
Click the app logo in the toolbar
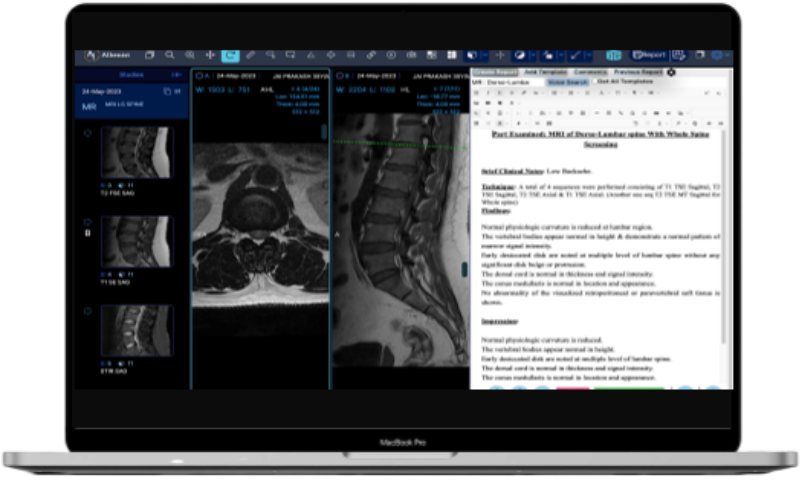coord(91,55)
